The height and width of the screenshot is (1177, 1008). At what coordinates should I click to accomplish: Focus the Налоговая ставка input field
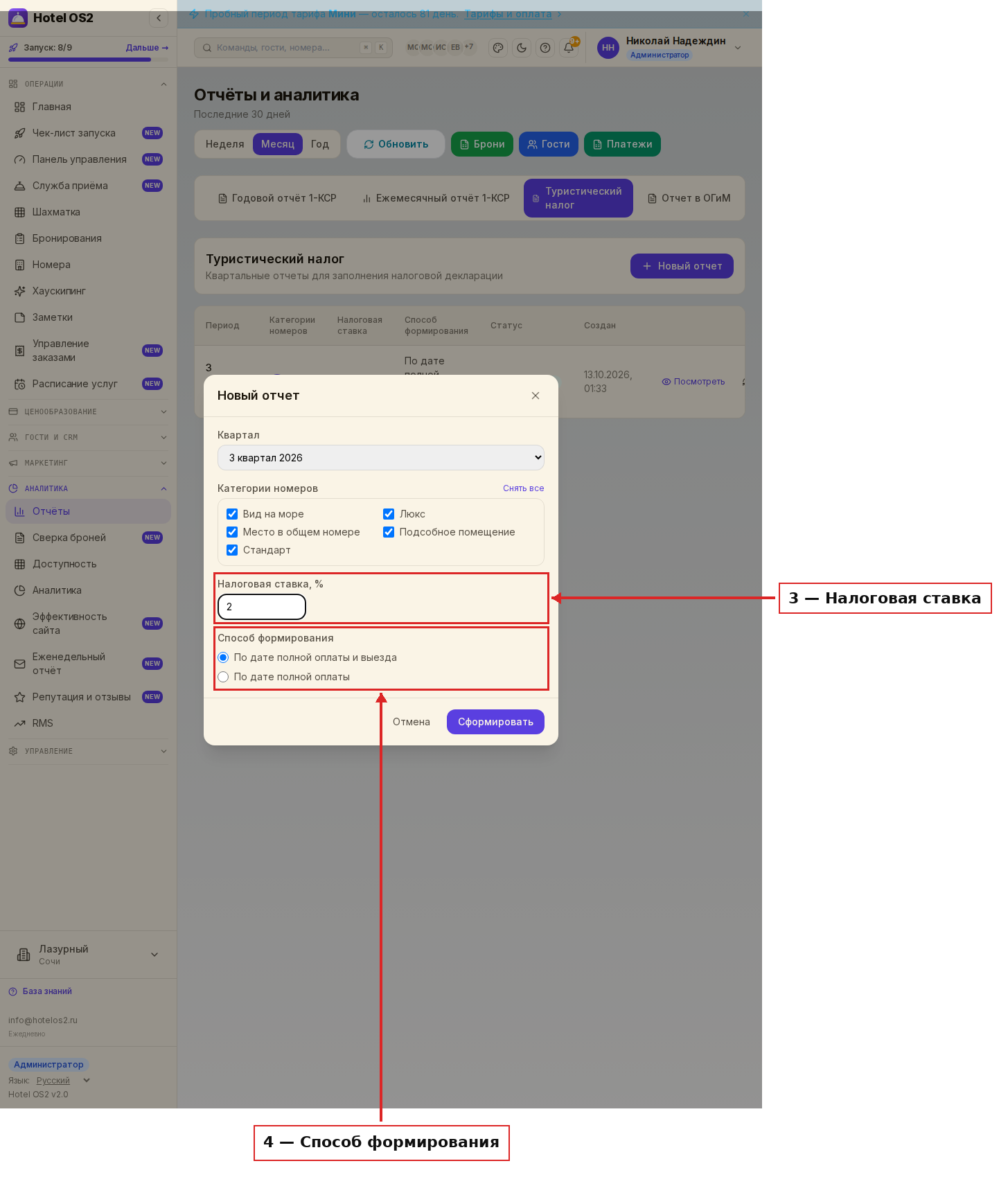[x=262, y=607]
